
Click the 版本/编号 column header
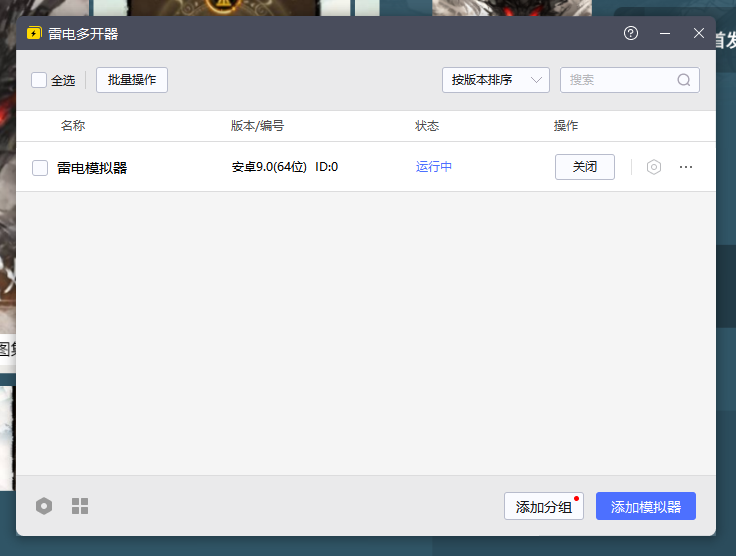coord(257,126)
